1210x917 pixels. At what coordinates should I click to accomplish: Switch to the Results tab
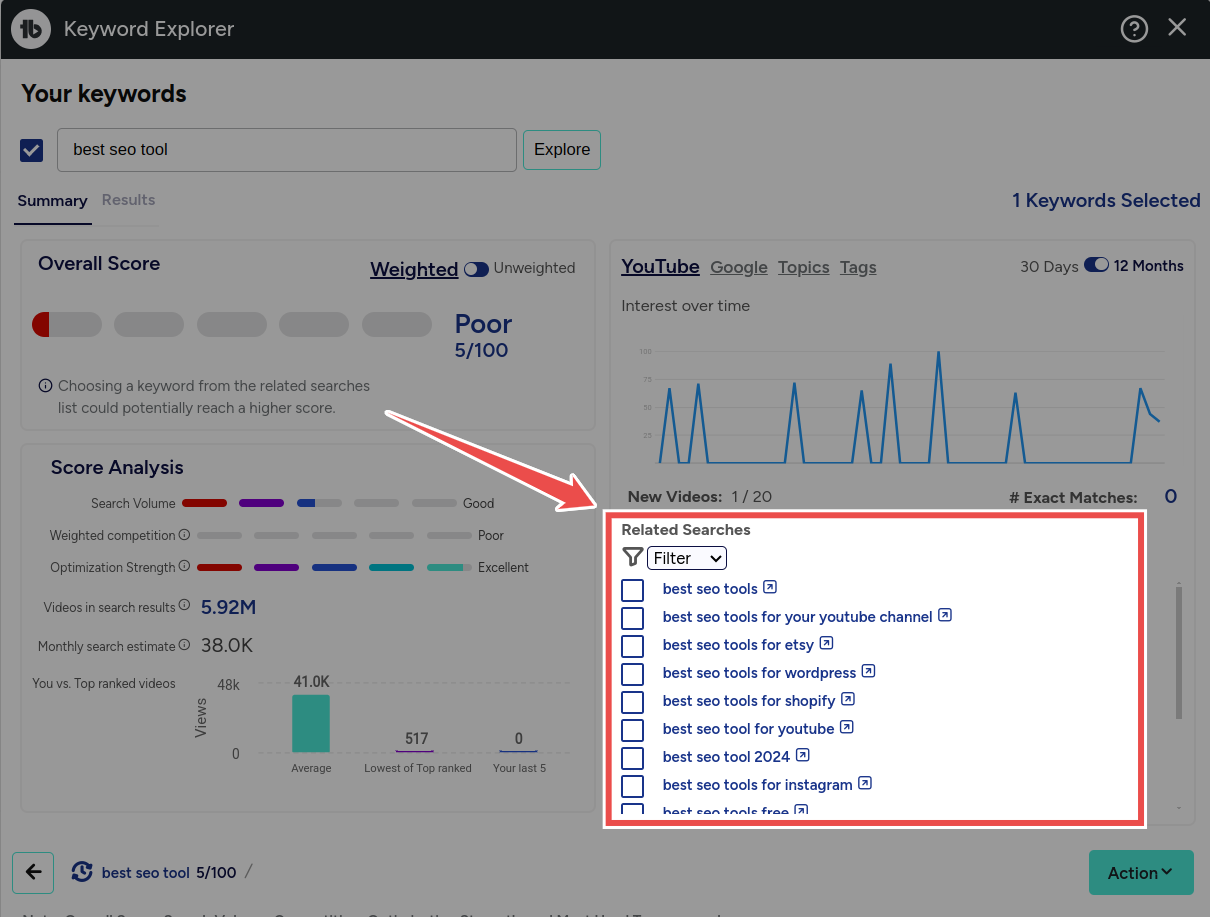point(129,199)
